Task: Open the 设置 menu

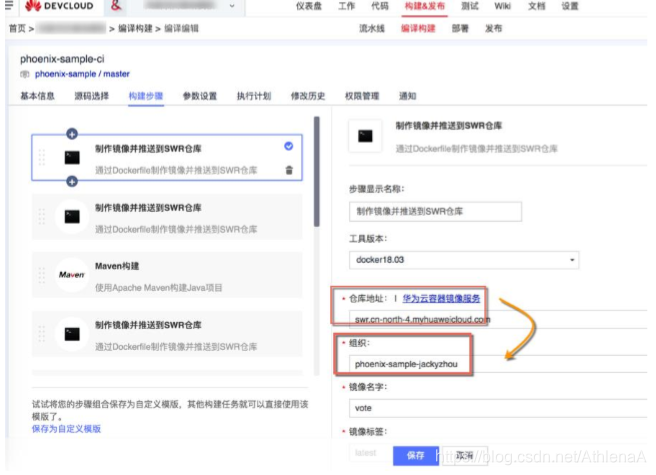Action: tap(570, 6)
